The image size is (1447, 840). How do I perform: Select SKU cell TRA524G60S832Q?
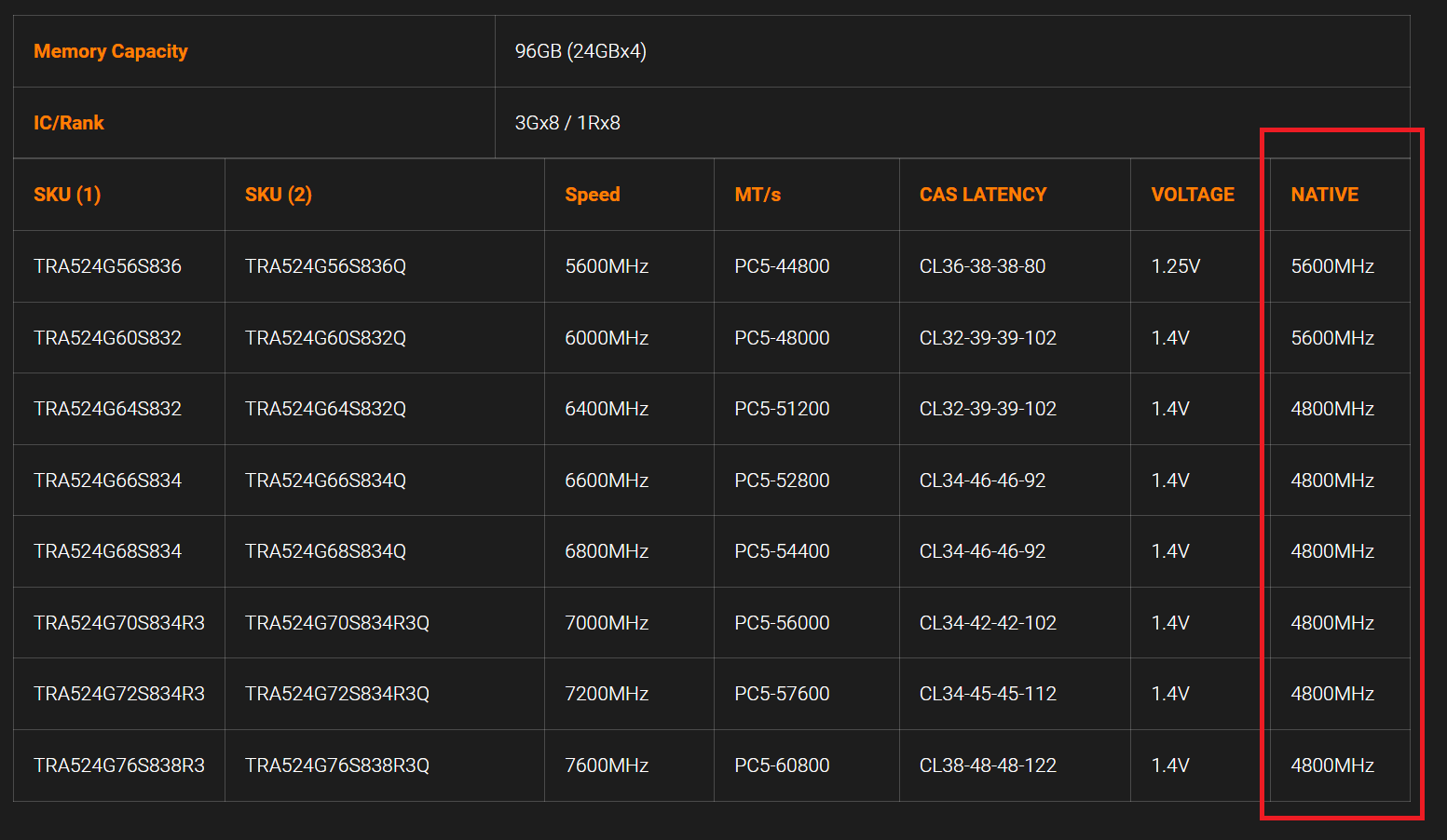tap(325, 338)
